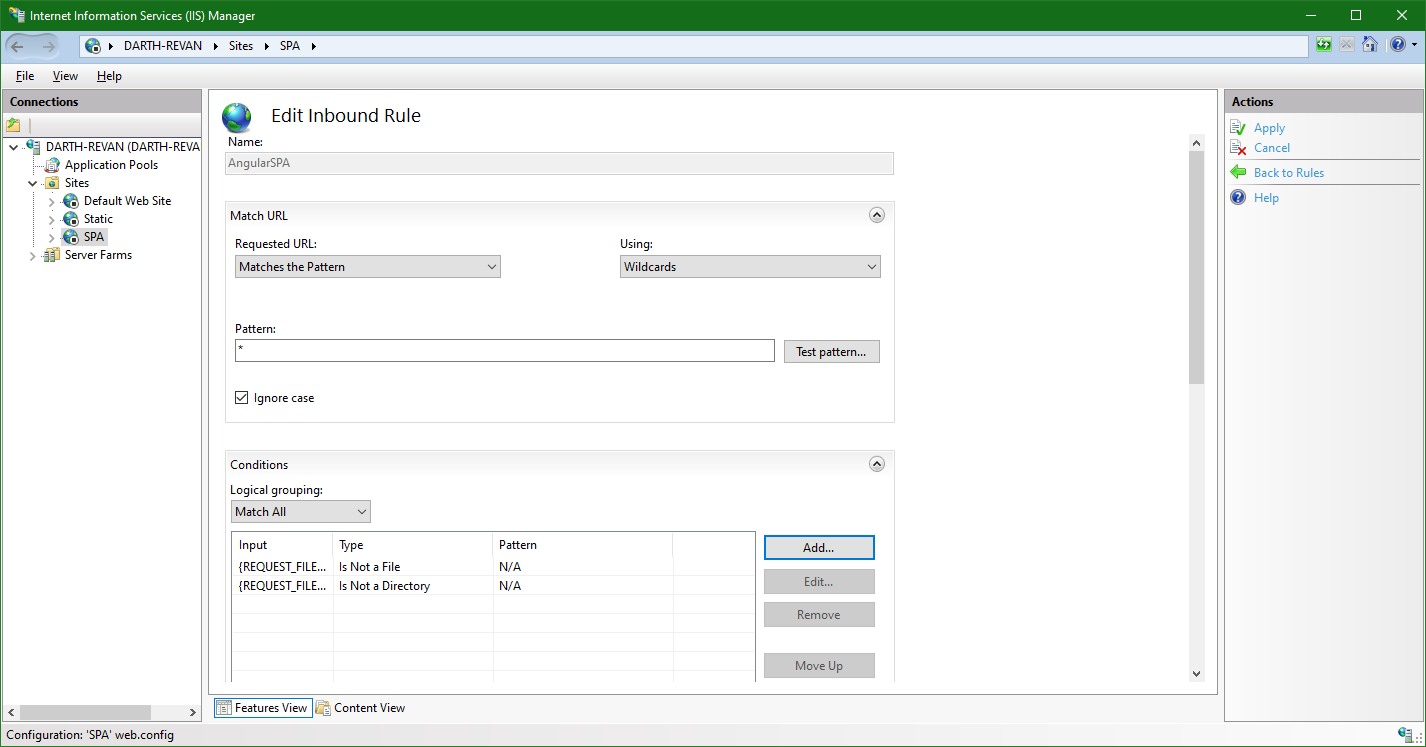Open the View menu
This screenshot has height=747, width=1426.
click(64, 75)
